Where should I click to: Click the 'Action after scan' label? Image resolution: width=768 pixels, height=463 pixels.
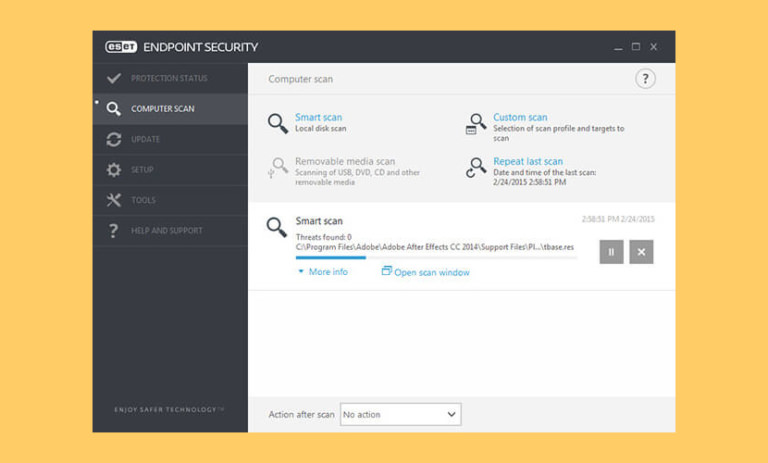pos(301,414)
